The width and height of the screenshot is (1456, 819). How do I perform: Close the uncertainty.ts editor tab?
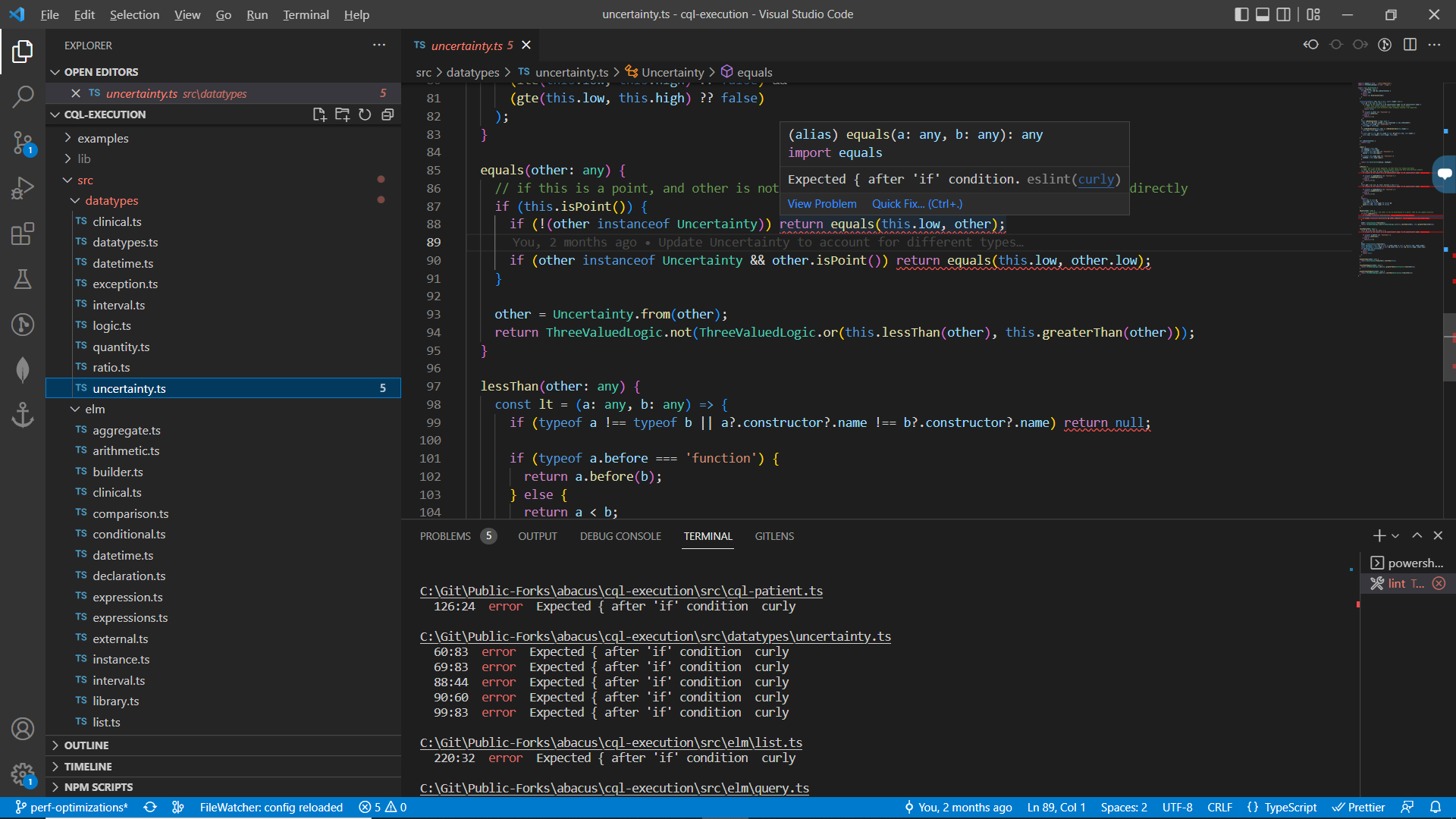[526, 45]
